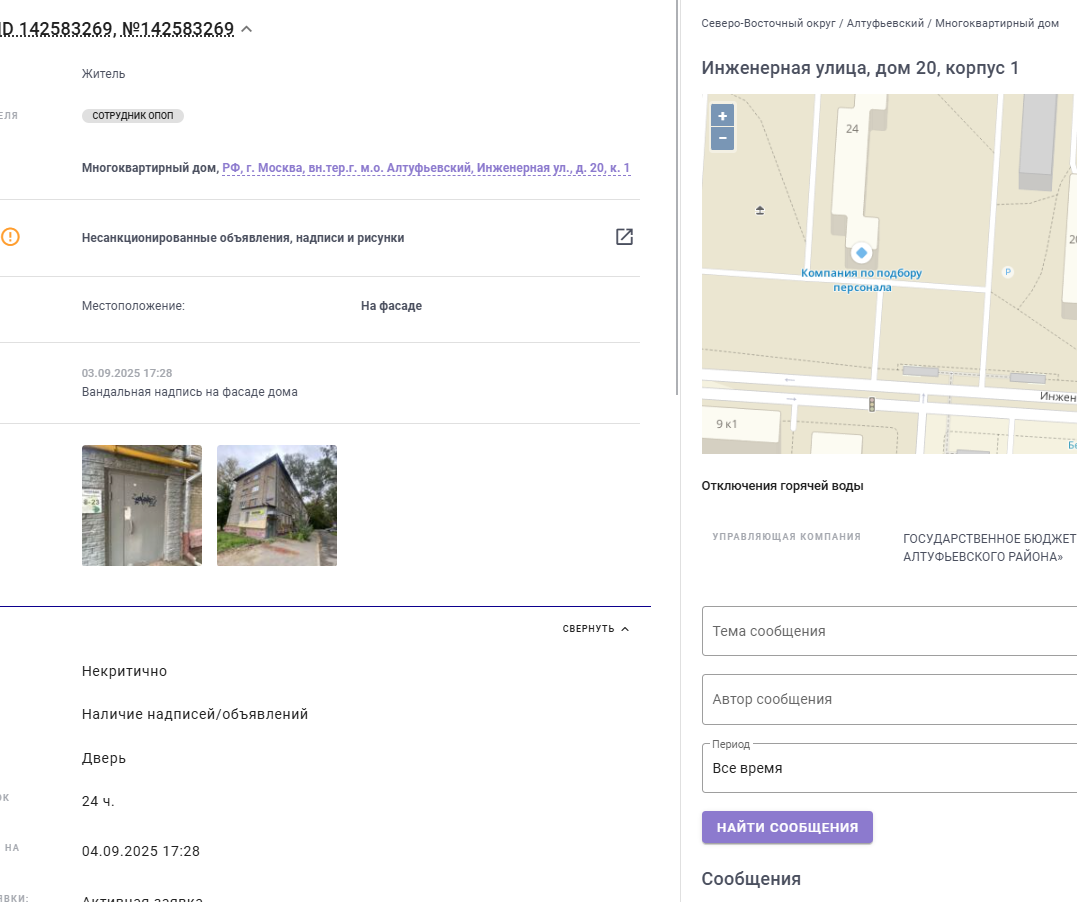The width and height of the screenshot is (1077, 902).
Task: Open the apartment building photo thumbnail
Action: pyautogui.click(x=277, y=506)
